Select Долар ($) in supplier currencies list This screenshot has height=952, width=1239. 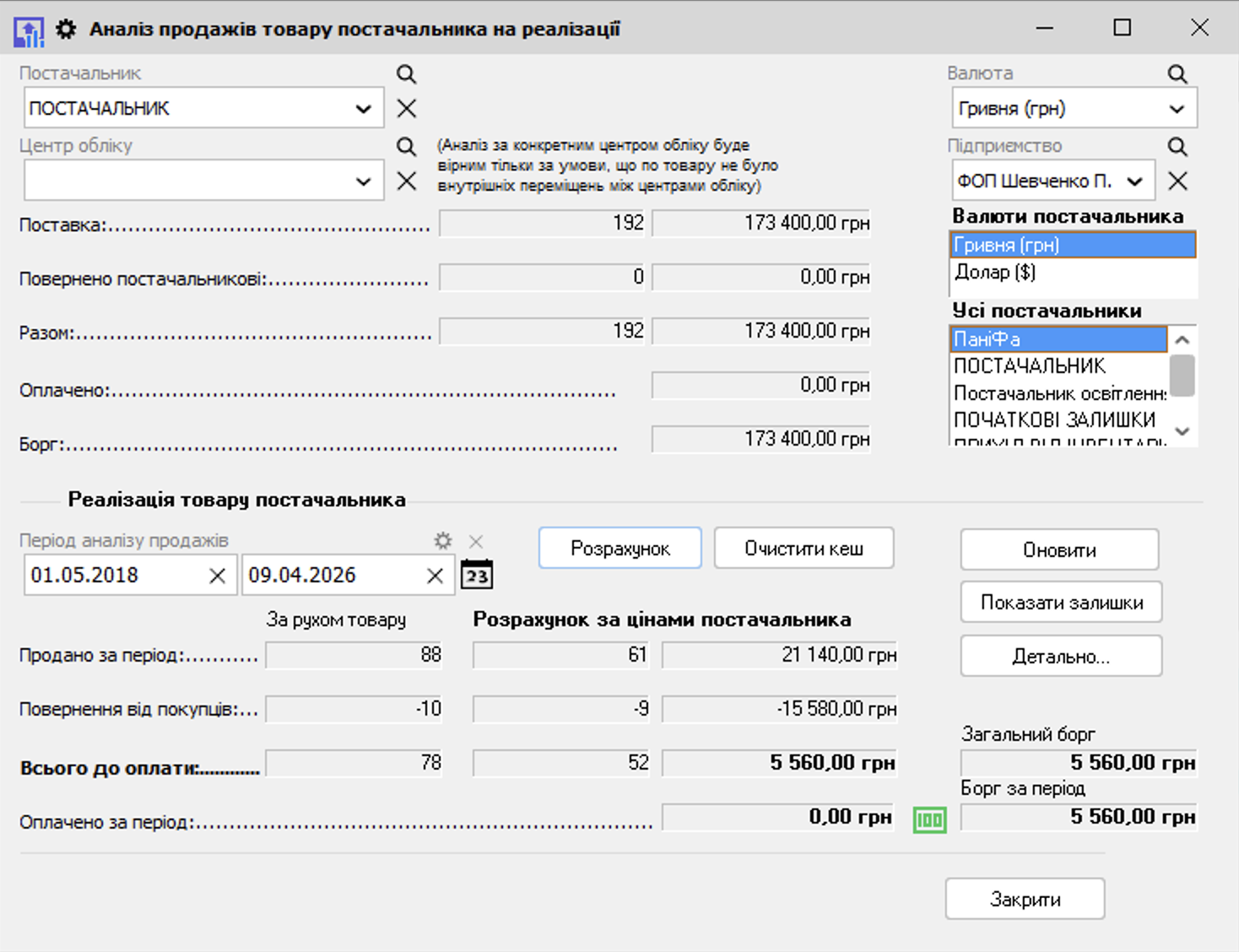(x=995, y=272)
